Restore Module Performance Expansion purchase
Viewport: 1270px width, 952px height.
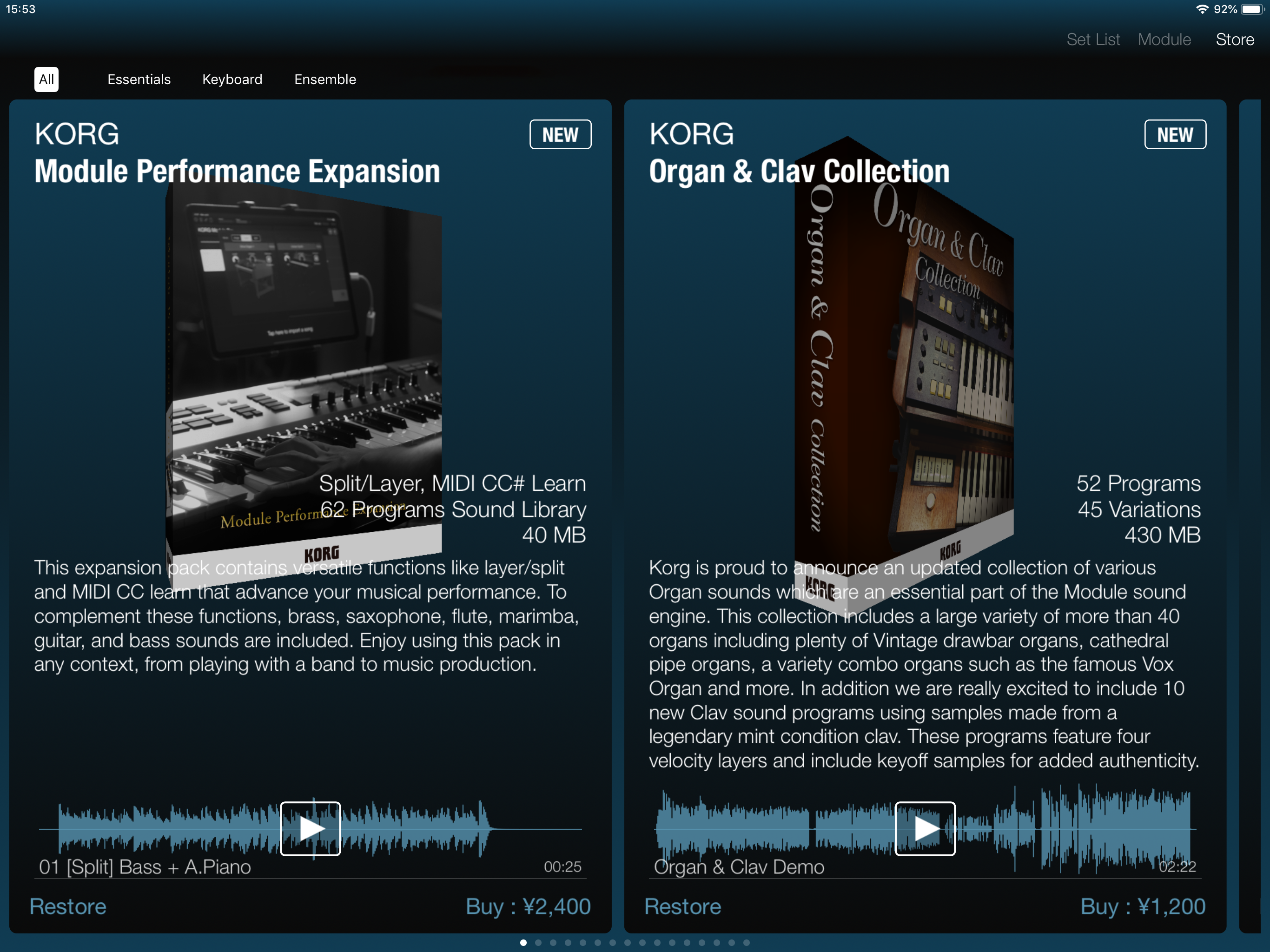[x=68, y=906]
